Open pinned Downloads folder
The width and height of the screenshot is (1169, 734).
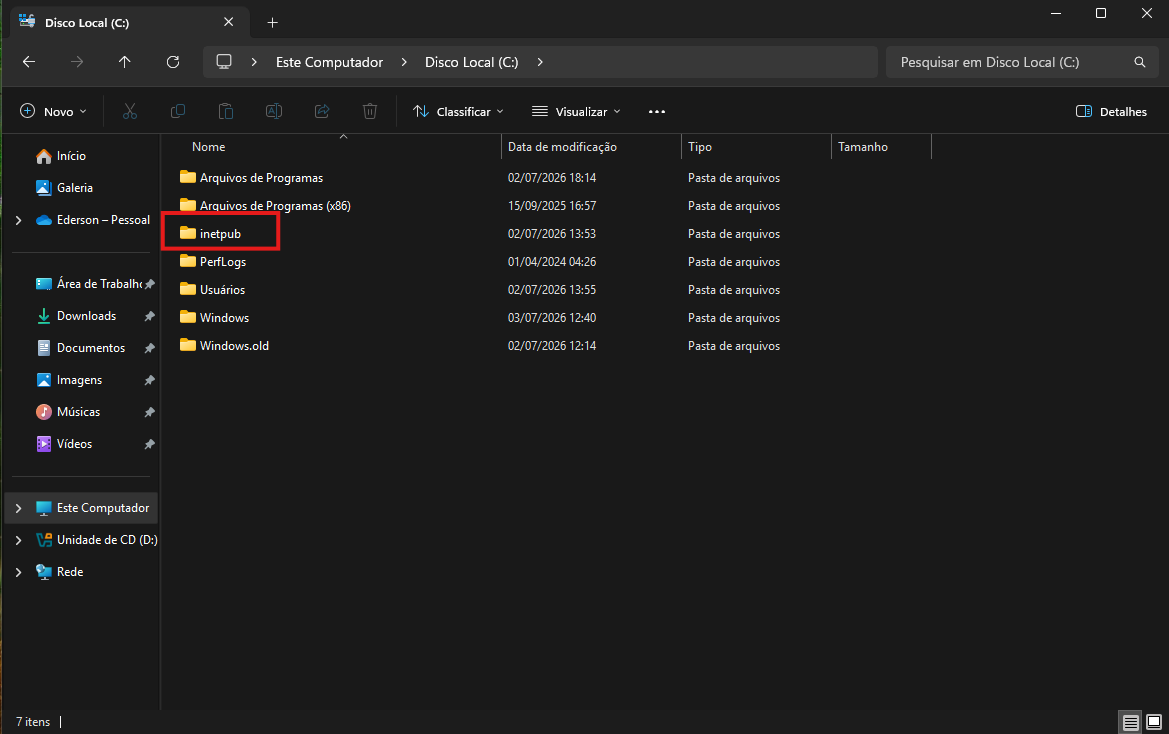86,316
